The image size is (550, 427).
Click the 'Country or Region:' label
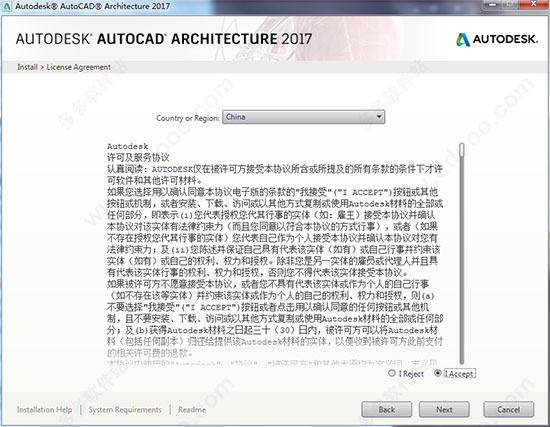188,118
